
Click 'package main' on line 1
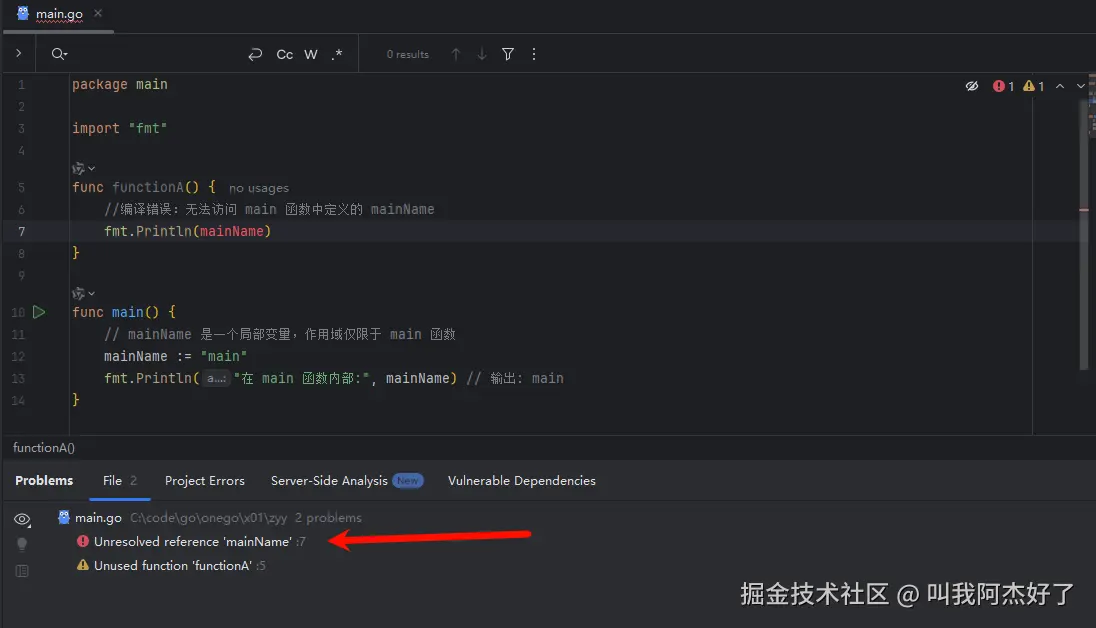point(120,85)
